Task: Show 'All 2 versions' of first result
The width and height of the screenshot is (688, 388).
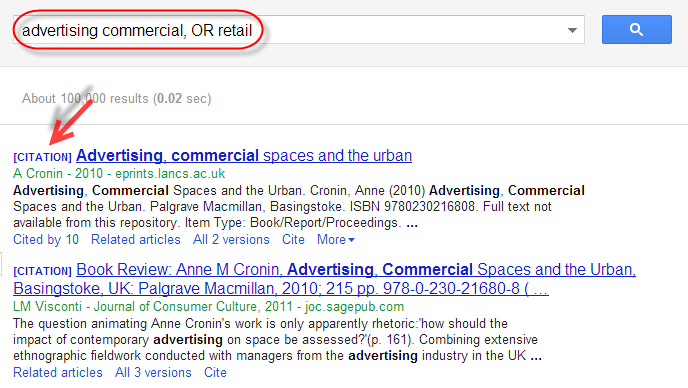Action: click(x=231, y=240)
